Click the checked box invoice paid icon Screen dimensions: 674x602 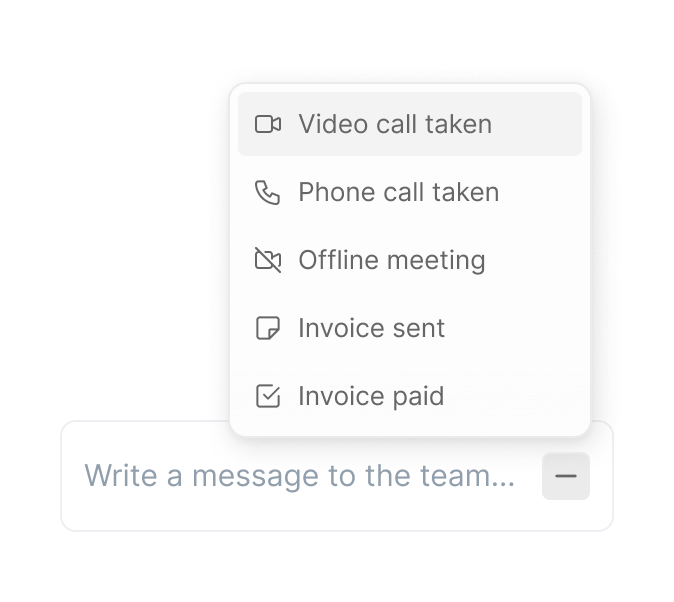pos(268,396)
